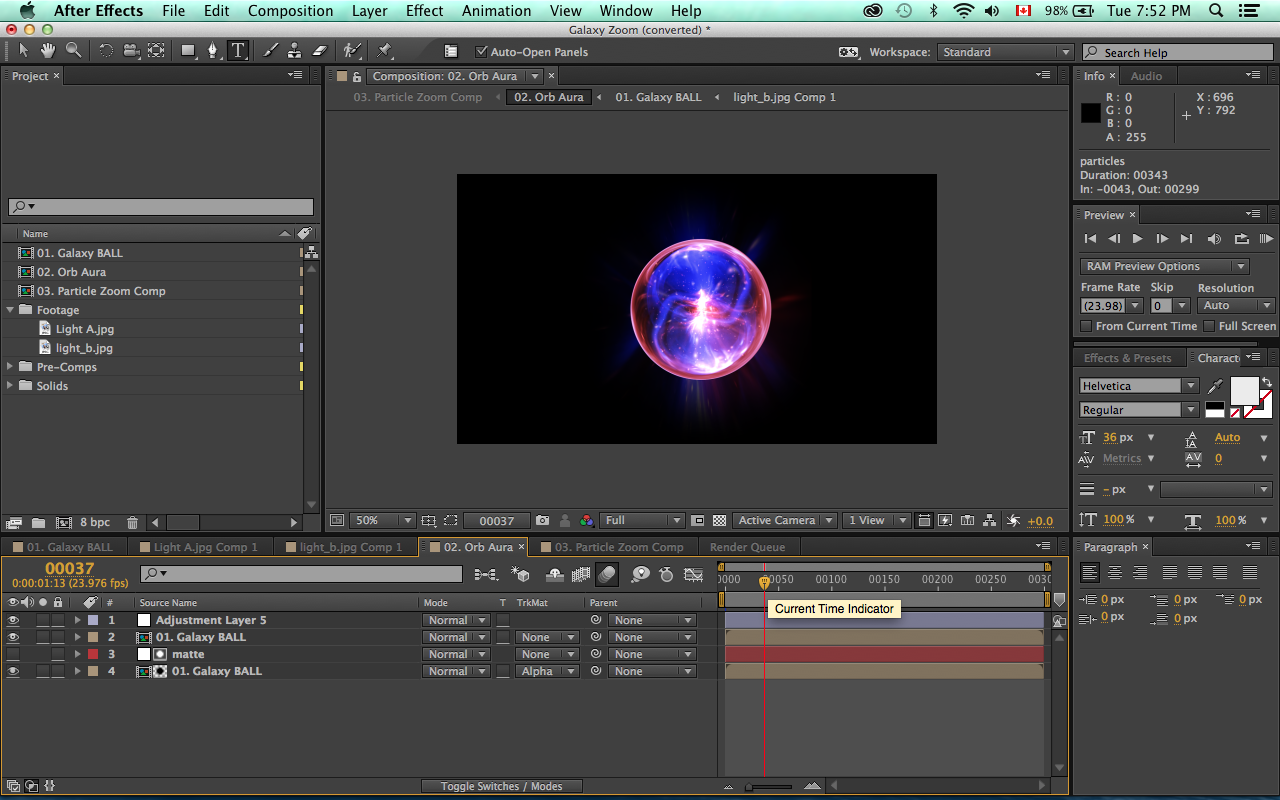Select the Eraser tool
Viewport: 1280px width, 800px height.
point(320,51)
